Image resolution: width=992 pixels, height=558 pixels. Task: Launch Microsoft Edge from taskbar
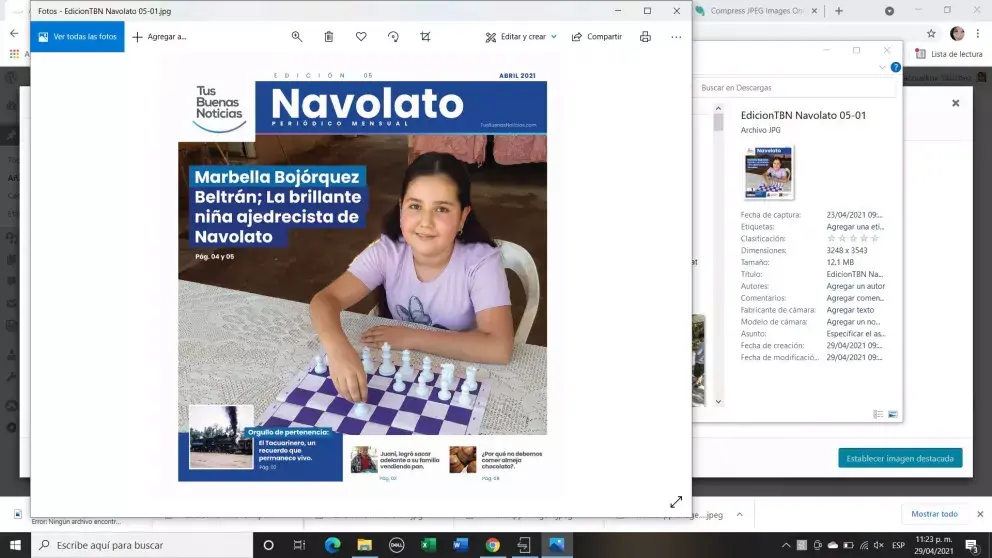coord(332,545)
